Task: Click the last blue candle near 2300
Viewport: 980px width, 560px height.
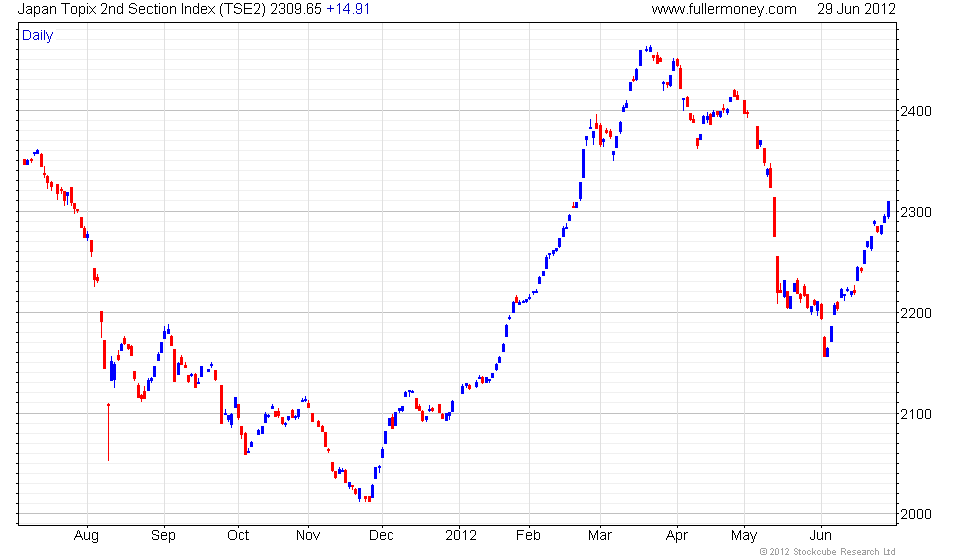Action: coord(888,209)
